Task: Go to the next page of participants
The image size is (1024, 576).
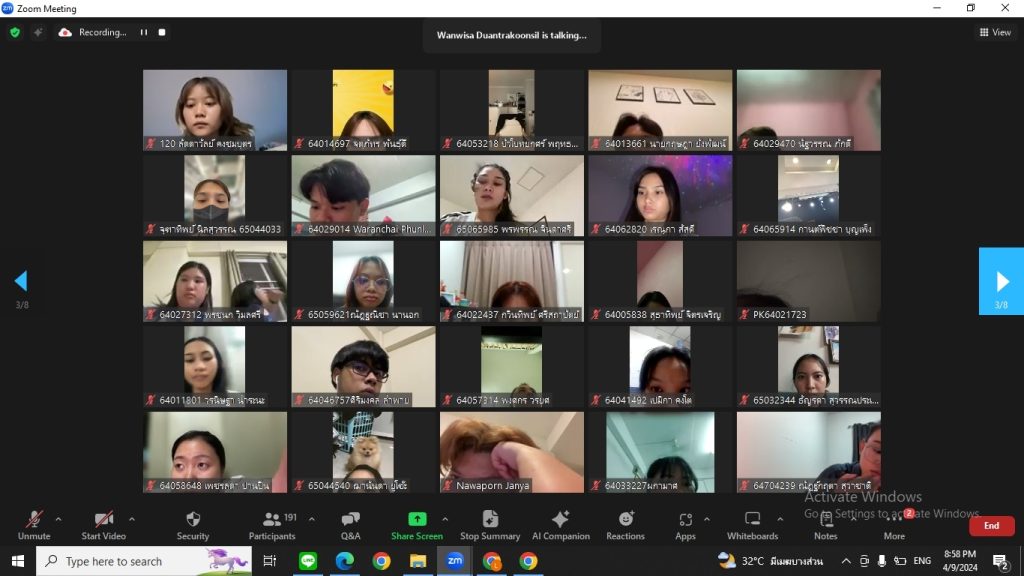Action: [x=1001, y=281]
